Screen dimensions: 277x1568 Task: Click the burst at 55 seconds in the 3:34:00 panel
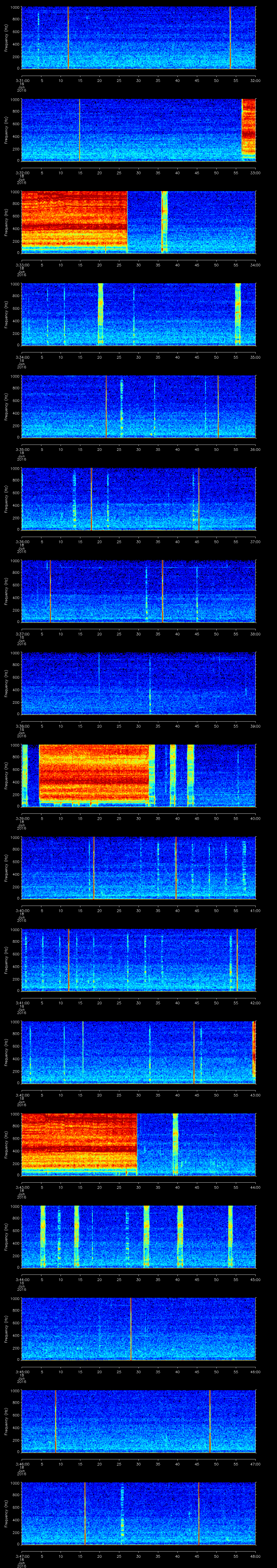coord(238,314)
